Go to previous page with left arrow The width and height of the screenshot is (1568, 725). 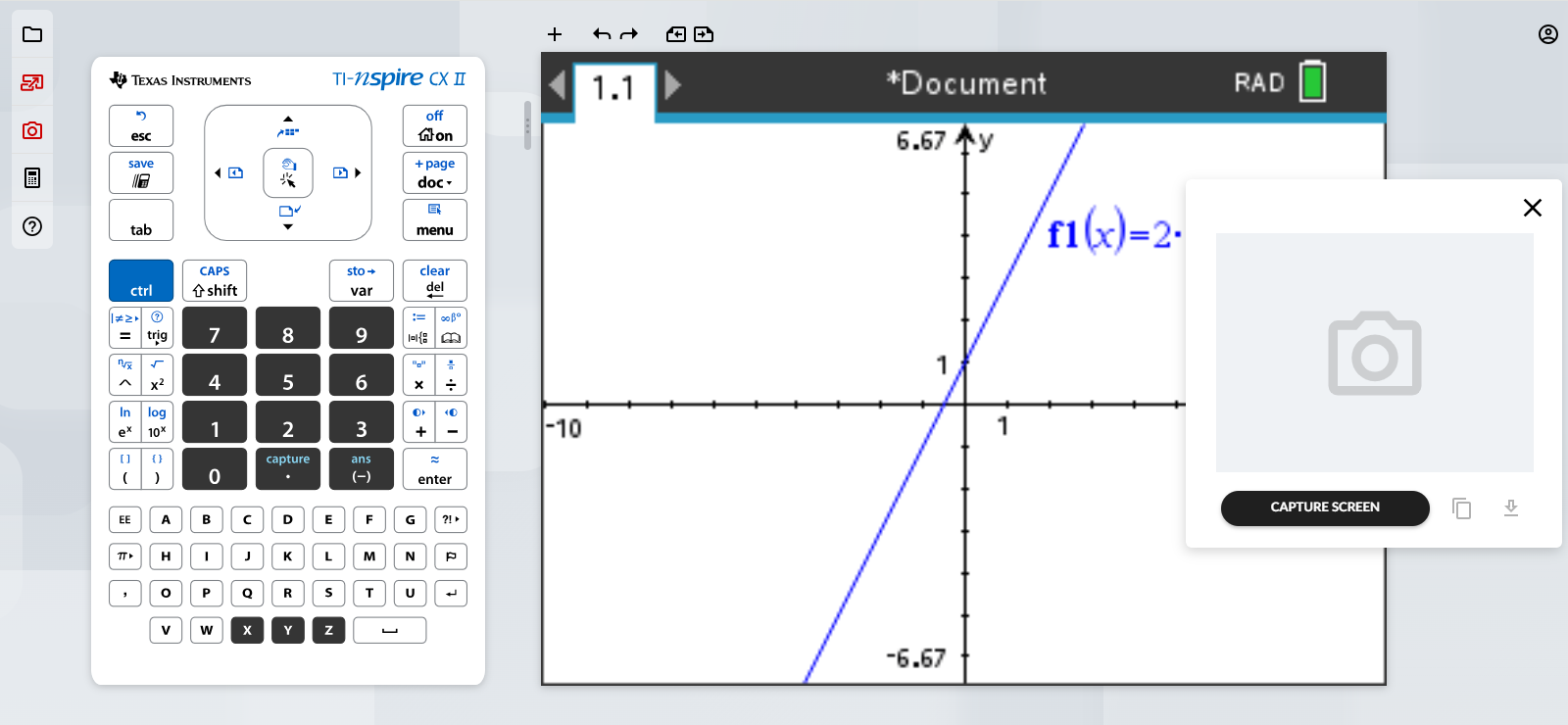(557, 85)
